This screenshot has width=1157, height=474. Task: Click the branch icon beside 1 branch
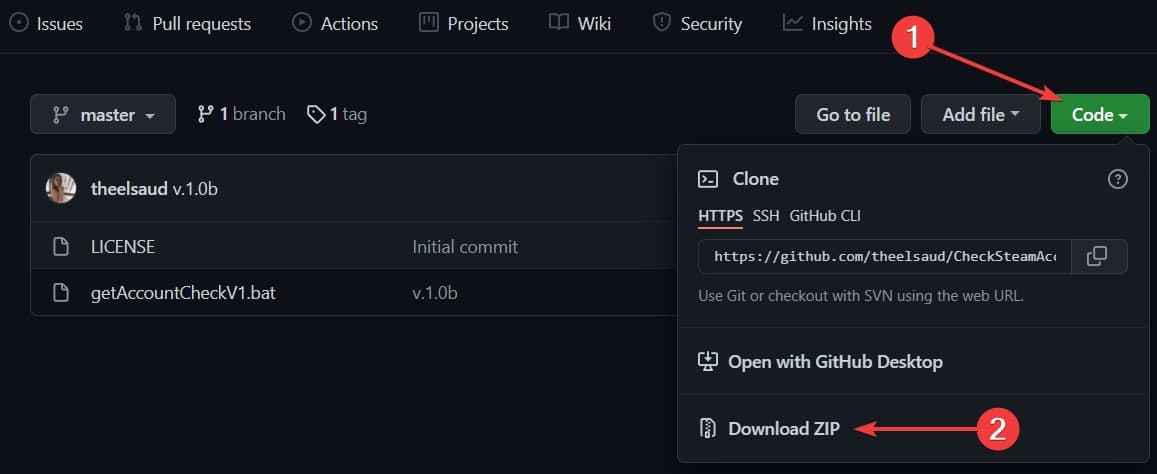click(x=206, y=114)
